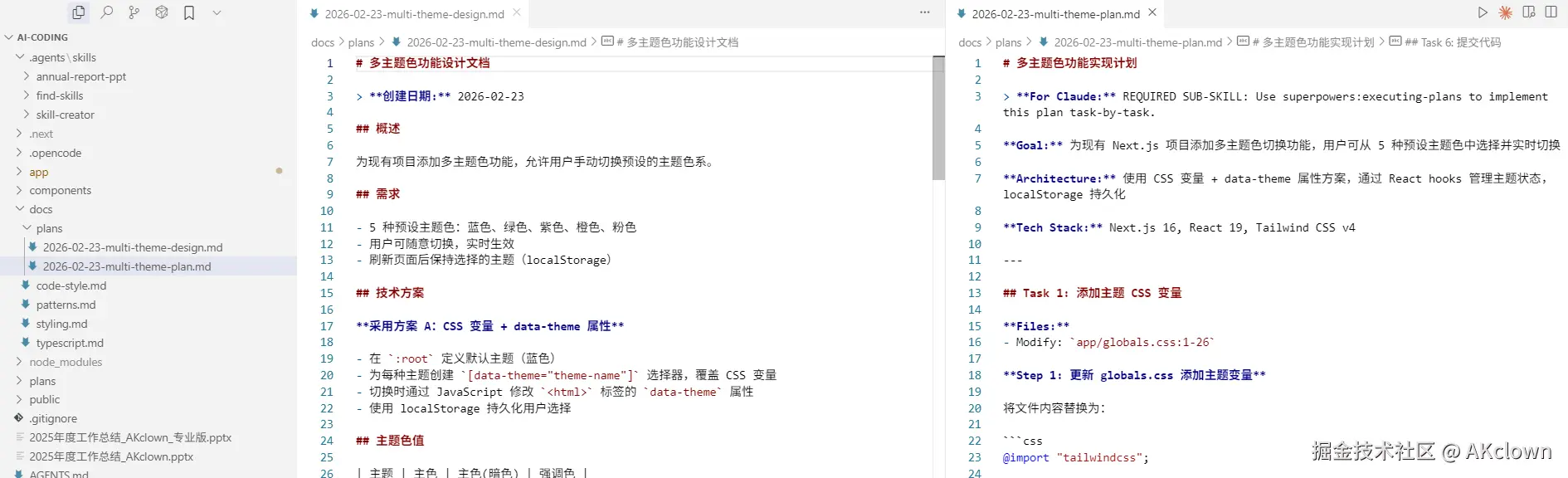Open typescript.md file

click(x=70, y=343)
